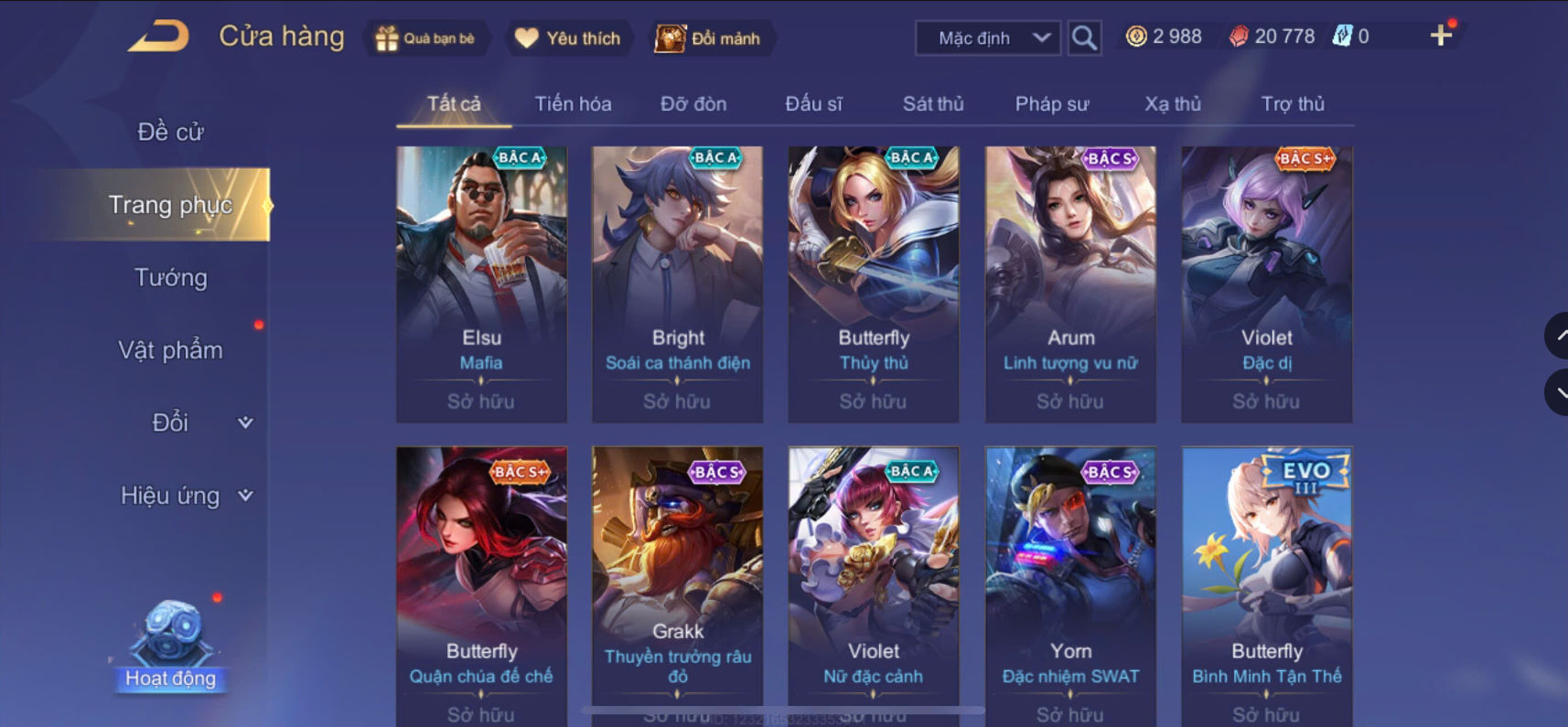This screenshot has height=727, width=1568.
Task: Select Butterfly Bình Minh Tận Thế skin
Action: (1266, 585)
